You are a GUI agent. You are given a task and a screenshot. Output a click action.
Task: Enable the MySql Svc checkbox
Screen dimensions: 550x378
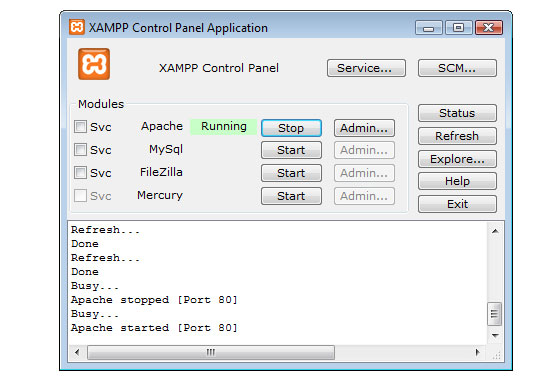(80, 150)
